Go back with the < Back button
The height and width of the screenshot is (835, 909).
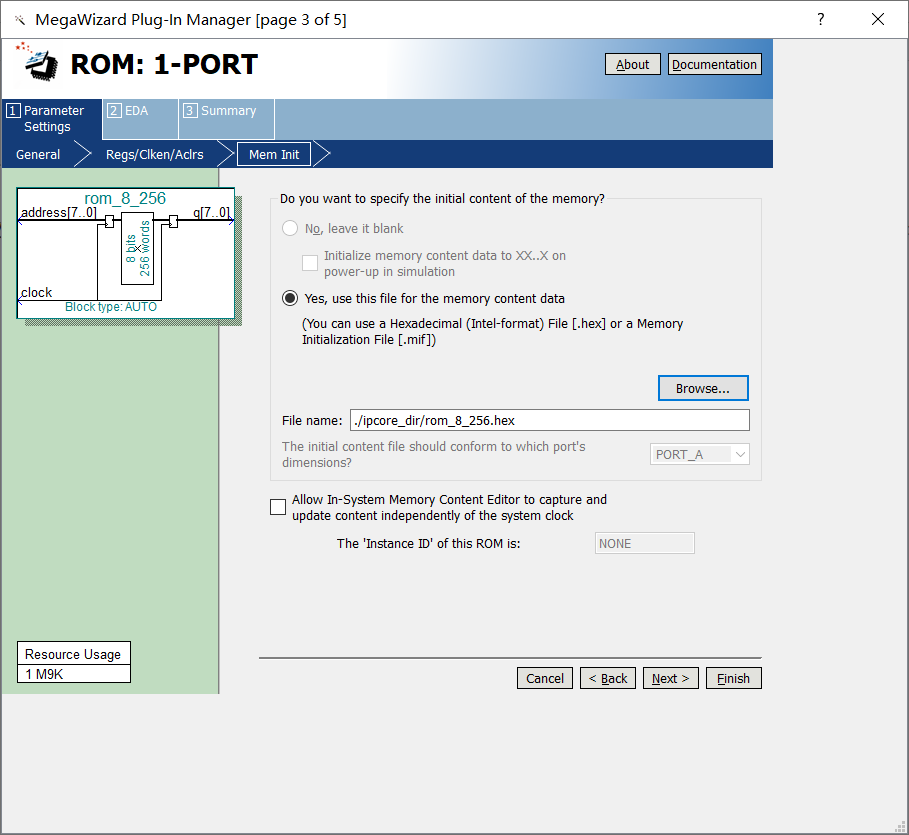point(608,678)
